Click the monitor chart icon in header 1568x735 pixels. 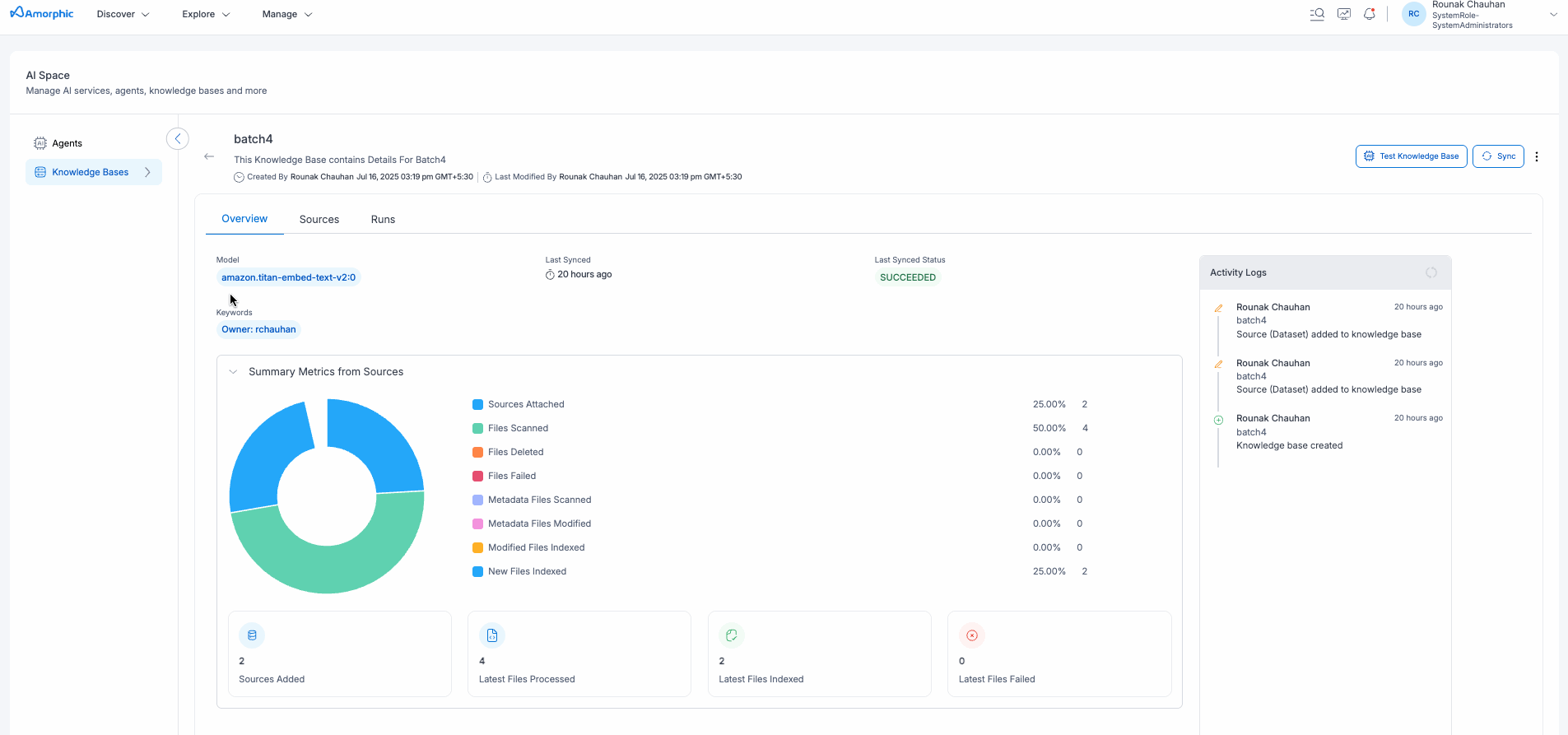(x=1344, y=14)
